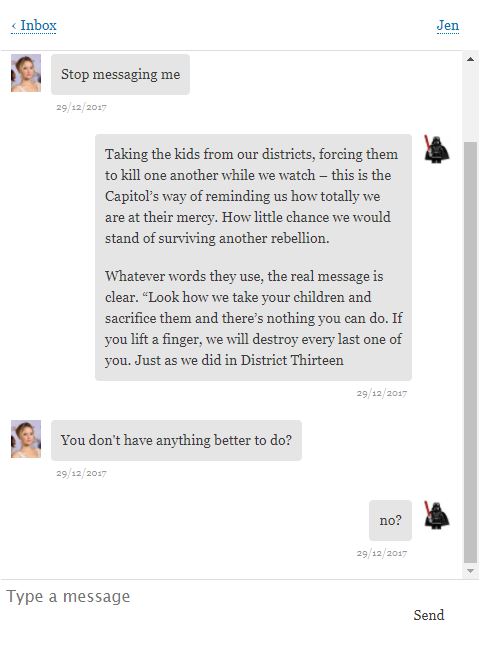
Task: Click Darth Vader avatar beside long message
Action: pyautogui.click(x=437, y=149)
